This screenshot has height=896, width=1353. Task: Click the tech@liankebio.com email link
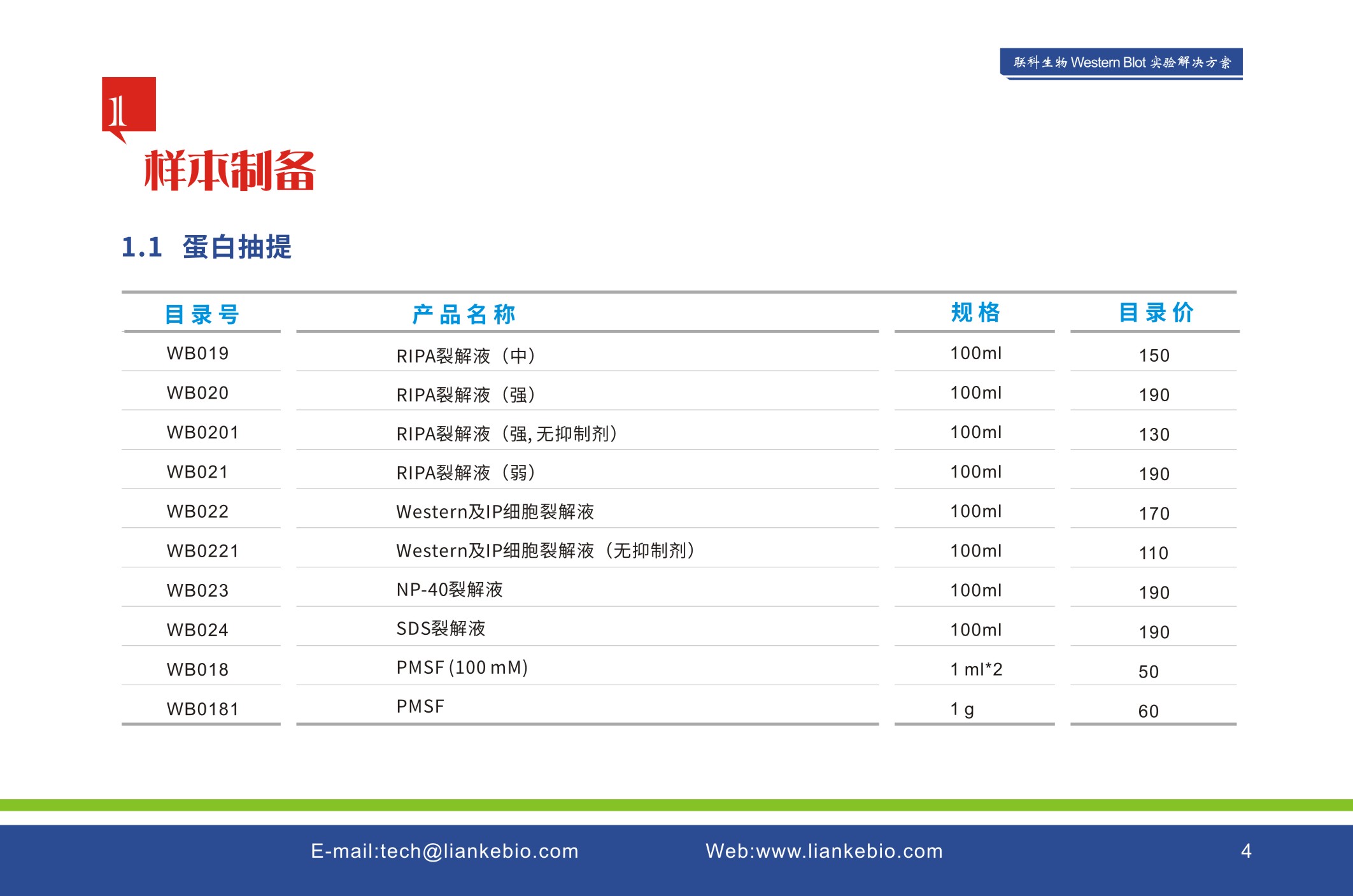point(444,851)
